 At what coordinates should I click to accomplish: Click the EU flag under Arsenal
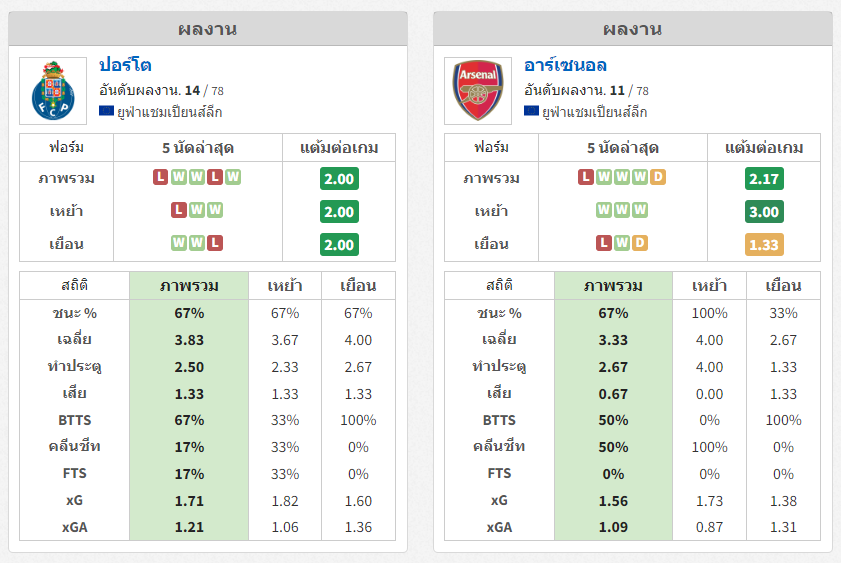pyautogui.click(x=531, y=111)
